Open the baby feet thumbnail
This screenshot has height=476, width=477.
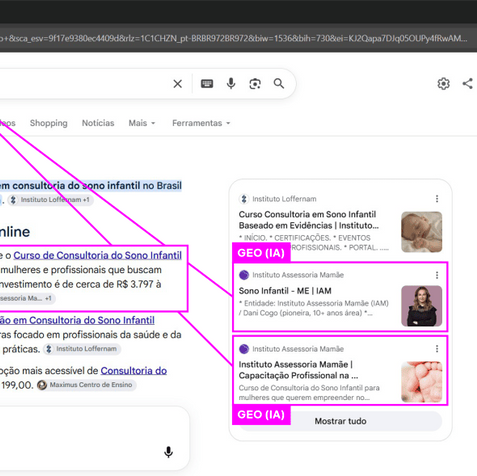(422, 382)
